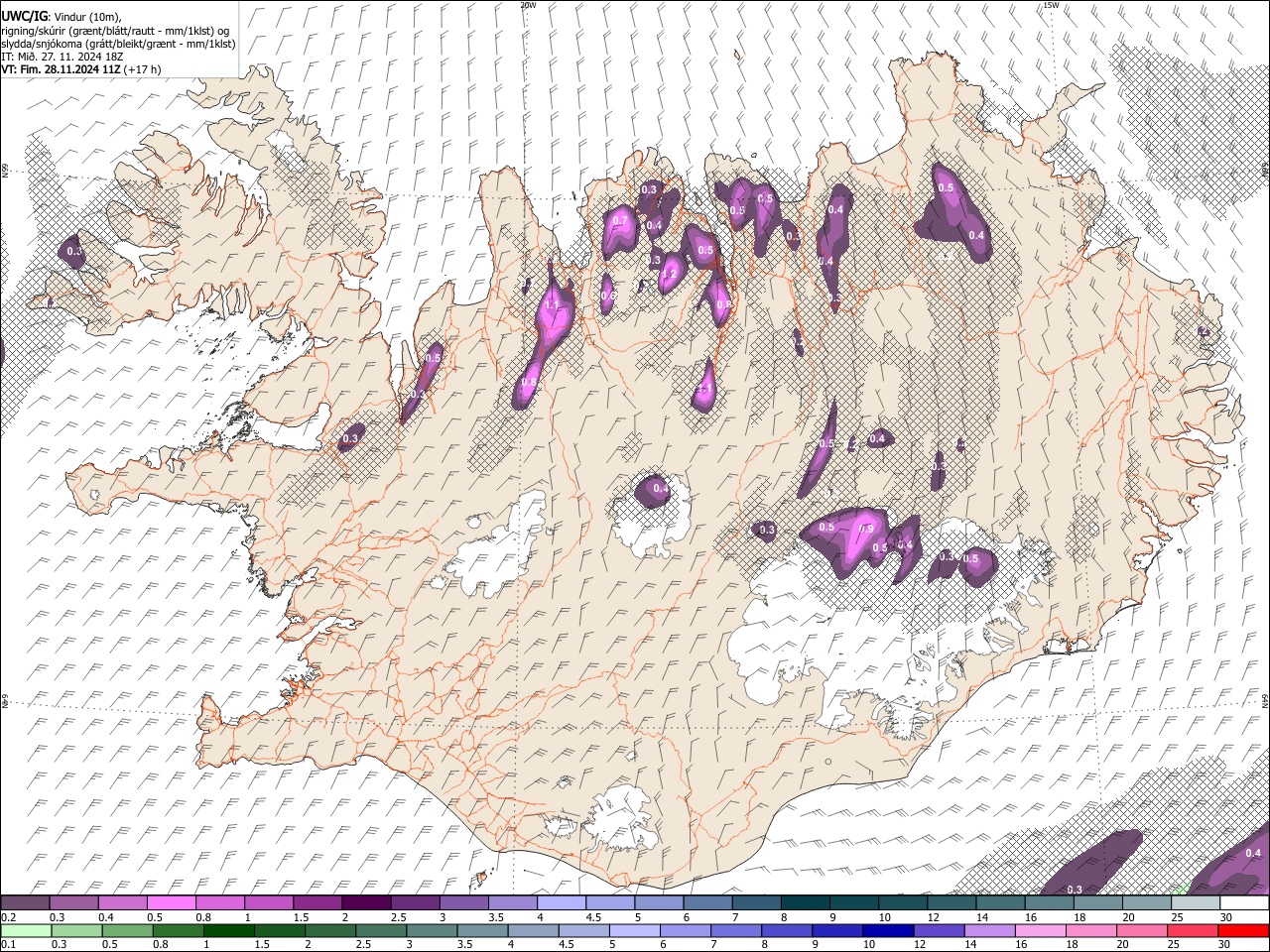Click the '30' label under the bottom legend row

tap(1226, 945)
